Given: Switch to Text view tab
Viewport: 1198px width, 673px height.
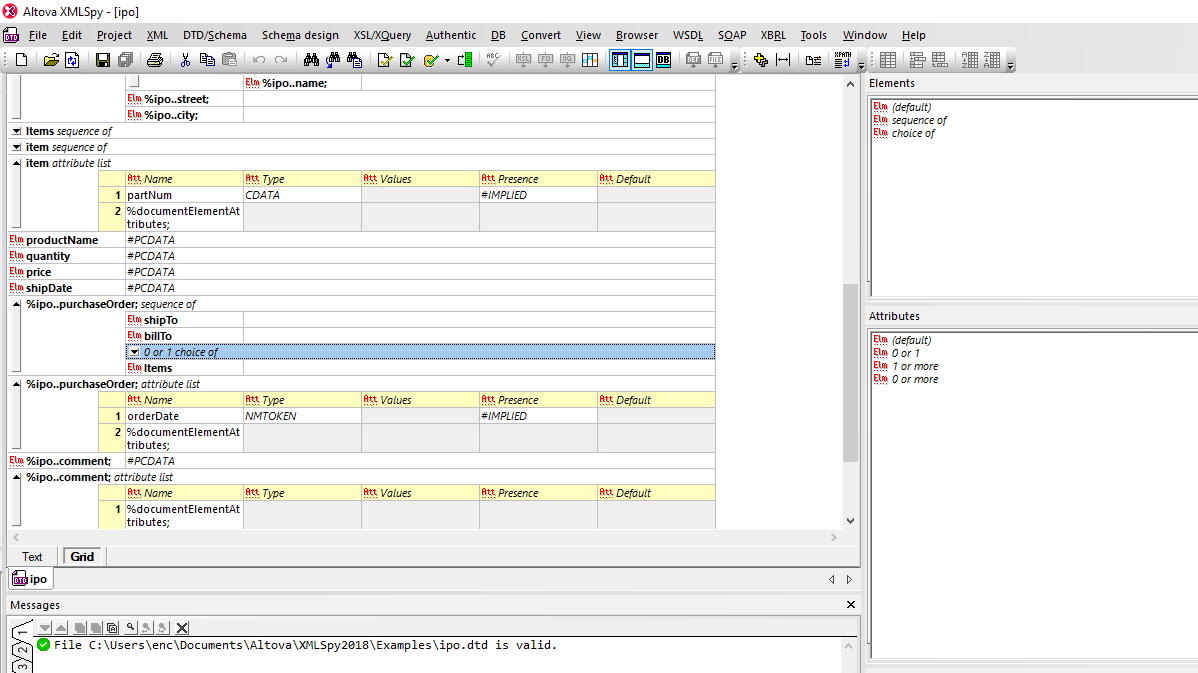Looking at the screenshot, I should [x=32, y=557].
